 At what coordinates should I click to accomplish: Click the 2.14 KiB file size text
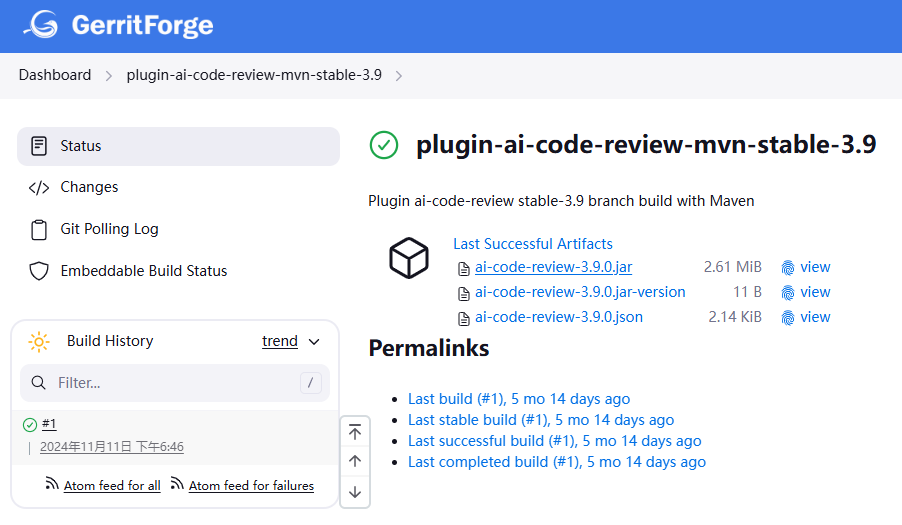pyautogui.click(x=735, y=317)
